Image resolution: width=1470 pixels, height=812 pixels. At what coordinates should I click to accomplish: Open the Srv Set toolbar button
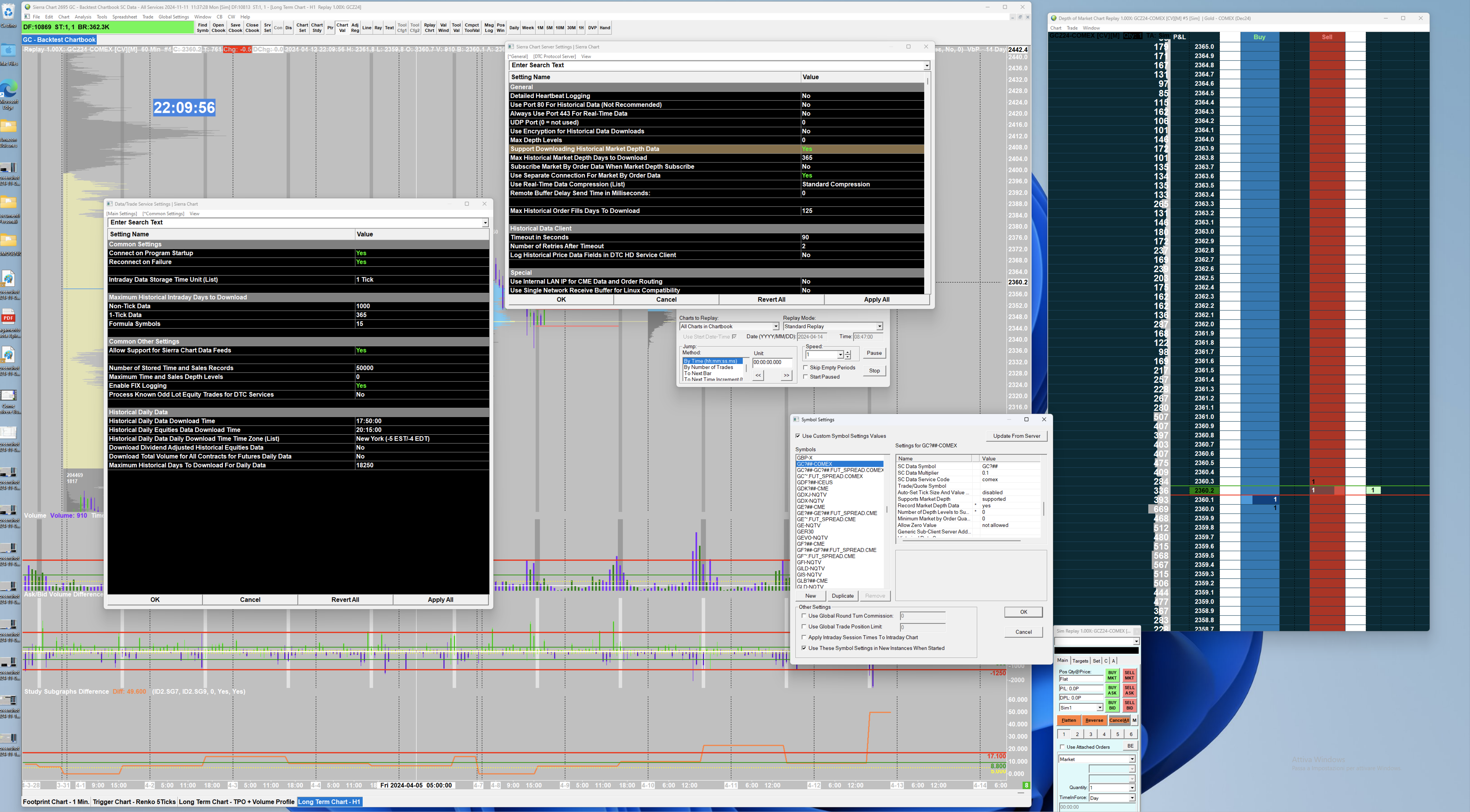267,28
